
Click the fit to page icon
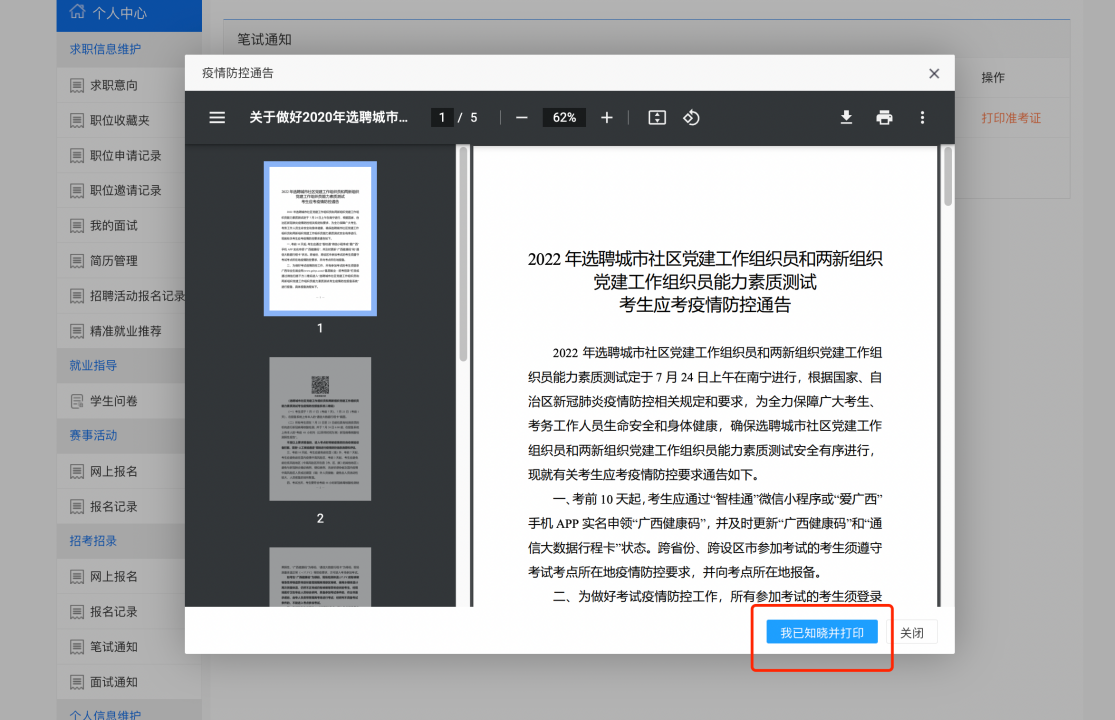coord(657,118)
